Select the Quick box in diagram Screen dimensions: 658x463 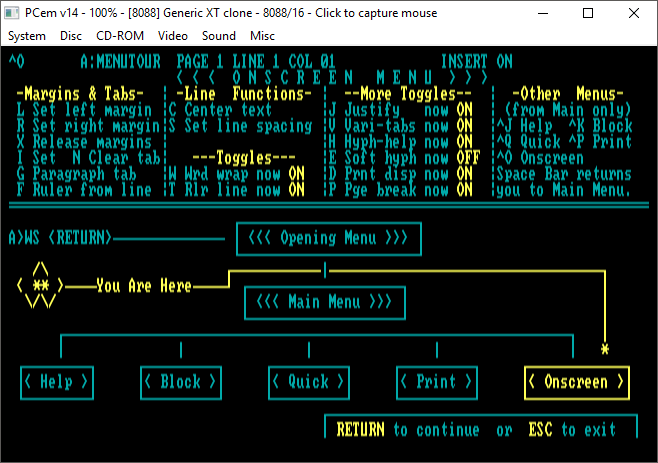point(309,382)
